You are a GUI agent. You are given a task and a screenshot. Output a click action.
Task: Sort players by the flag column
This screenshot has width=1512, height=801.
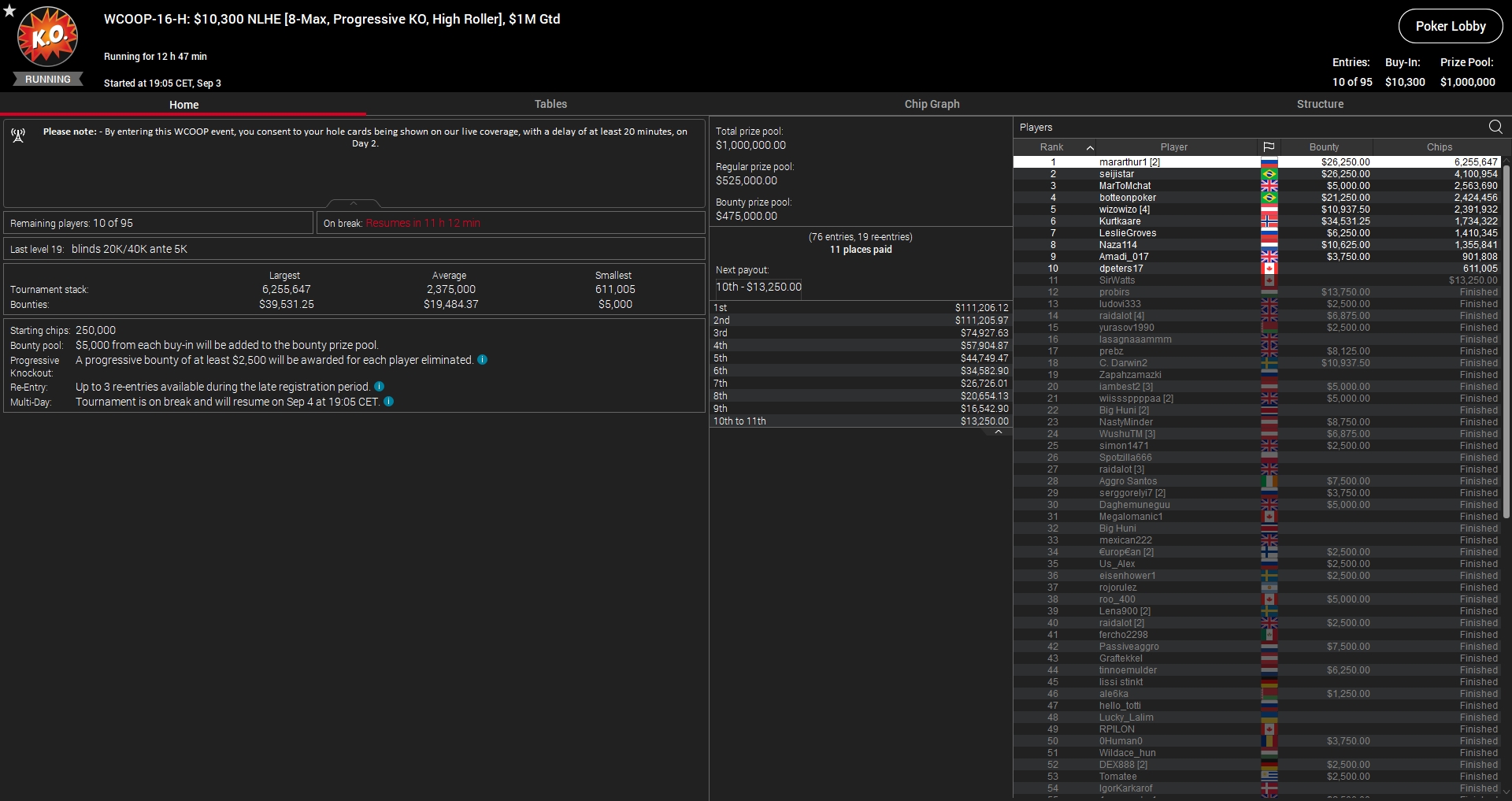click(x=1269, y=147)
